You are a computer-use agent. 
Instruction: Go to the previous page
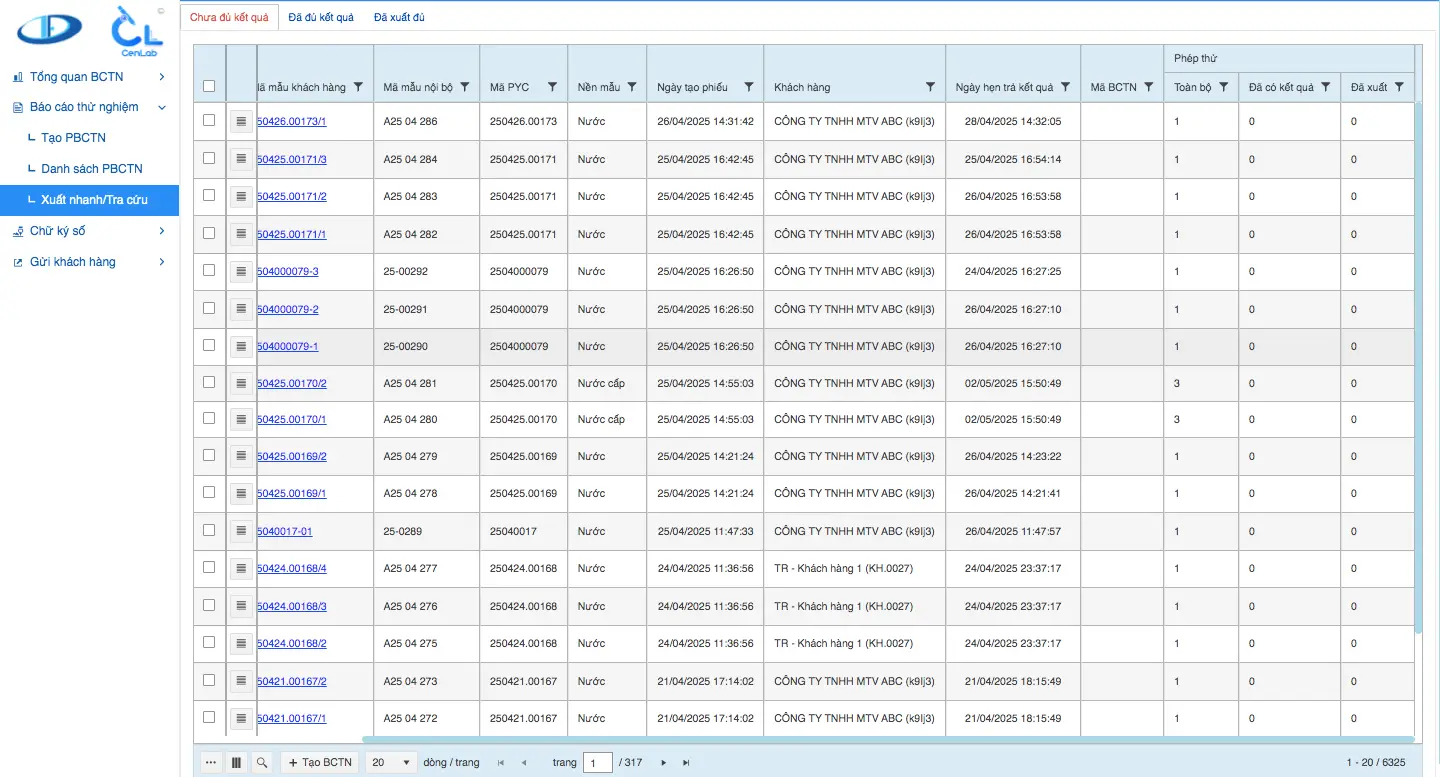pos(524,763)
